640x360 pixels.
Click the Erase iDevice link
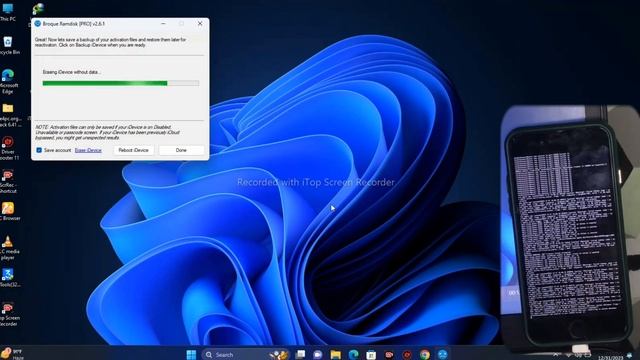(x=88, y=150)
